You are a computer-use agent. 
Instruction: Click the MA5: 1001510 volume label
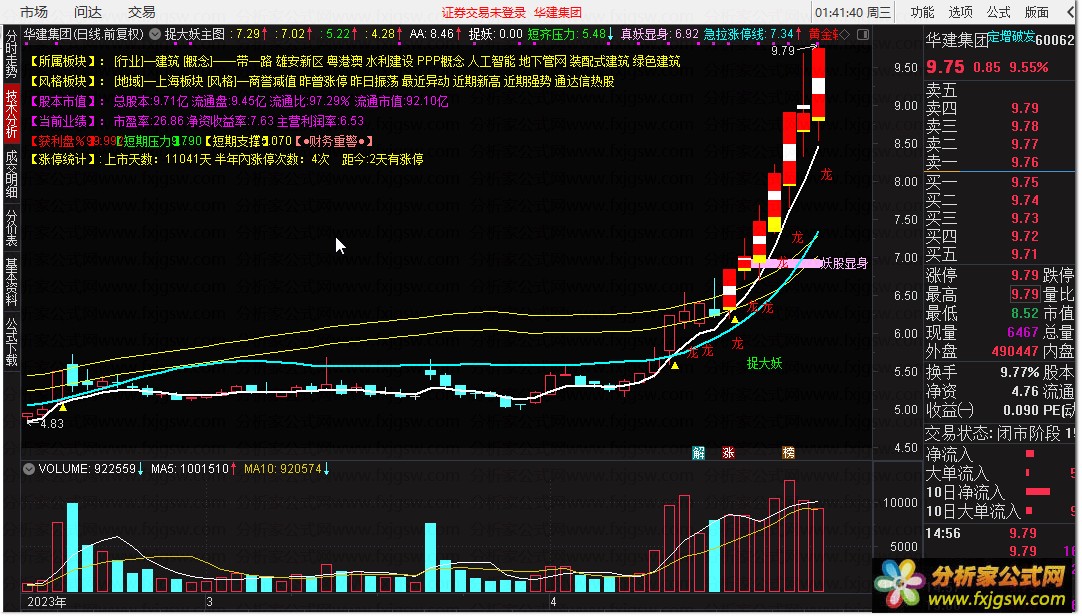[x=193, y=469]
